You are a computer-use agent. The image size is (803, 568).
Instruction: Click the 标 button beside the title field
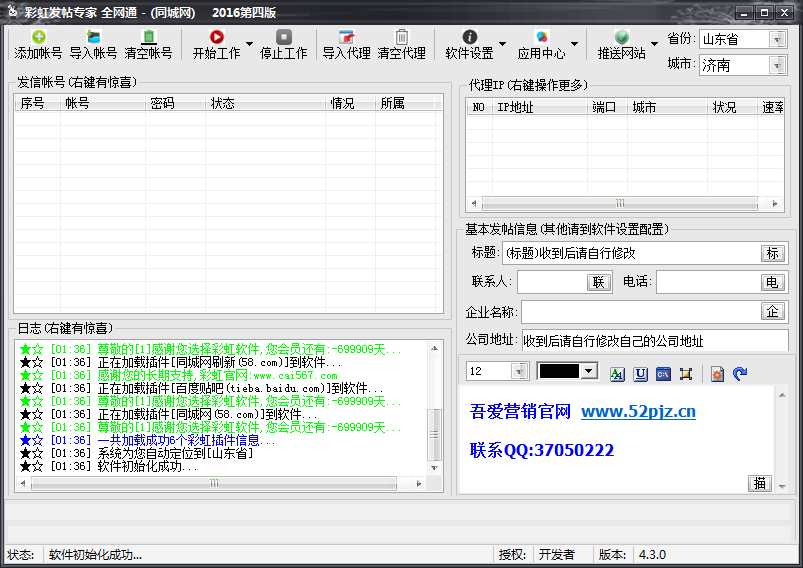pyautogui.click(x=772, y=253)
